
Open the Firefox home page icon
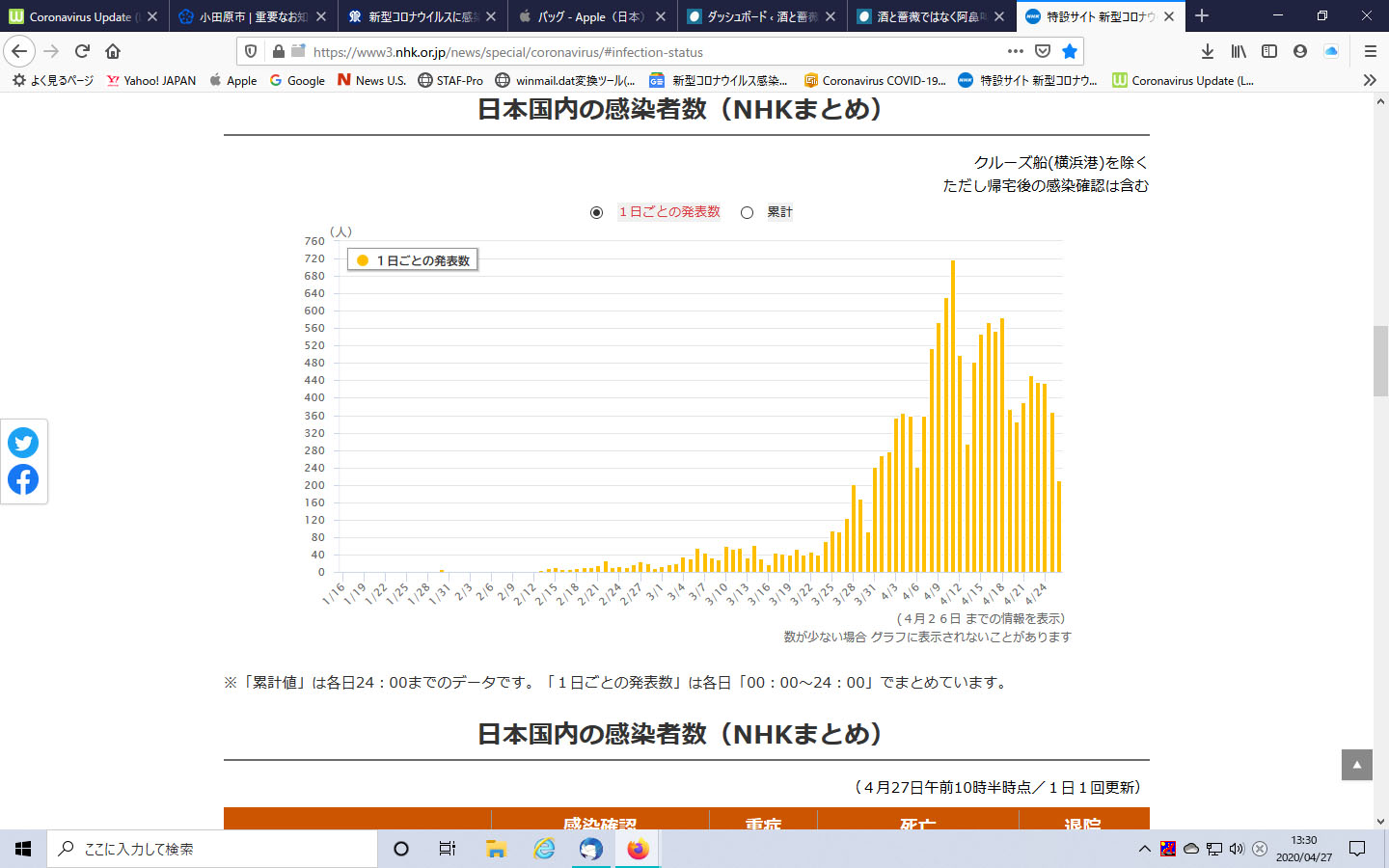pos(113,51)
